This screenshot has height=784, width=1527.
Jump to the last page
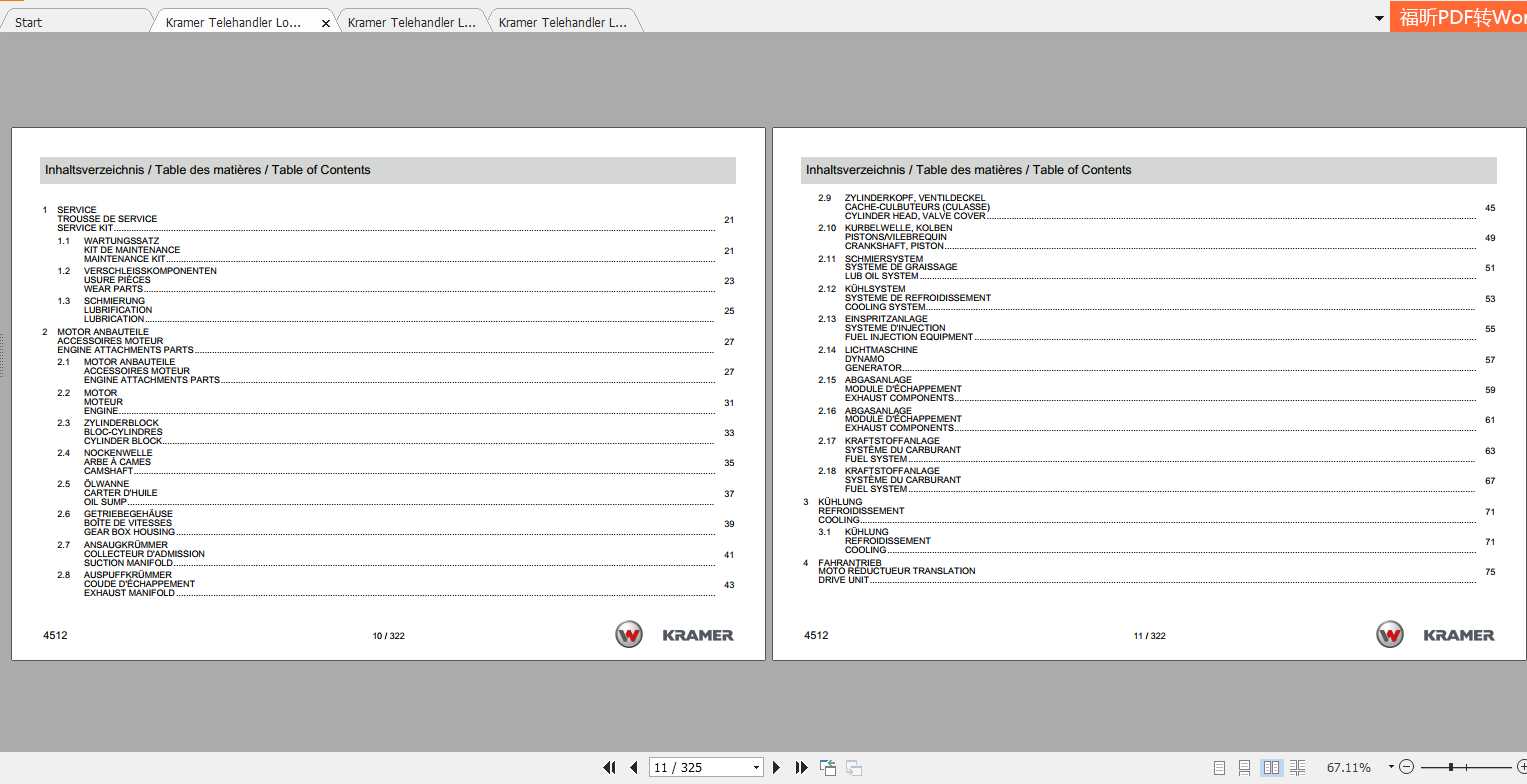[801, 768]
